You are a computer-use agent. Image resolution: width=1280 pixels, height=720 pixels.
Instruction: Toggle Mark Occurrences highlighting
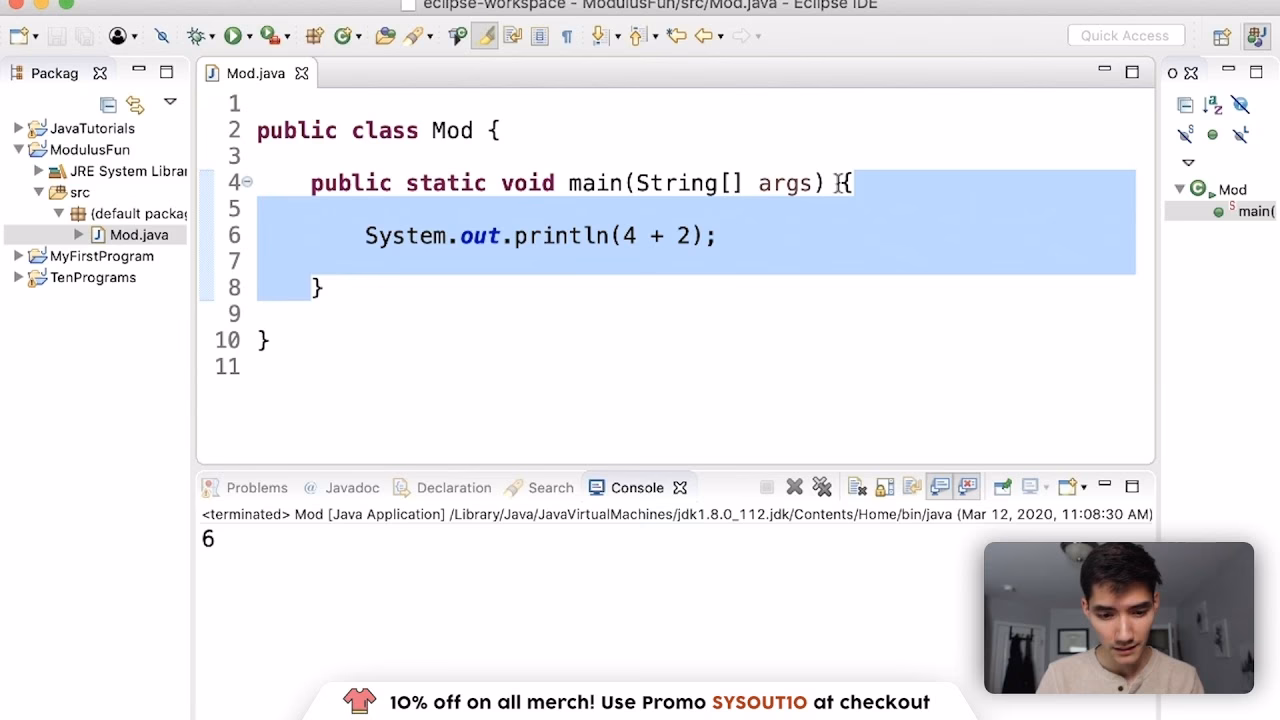point(485,35)
